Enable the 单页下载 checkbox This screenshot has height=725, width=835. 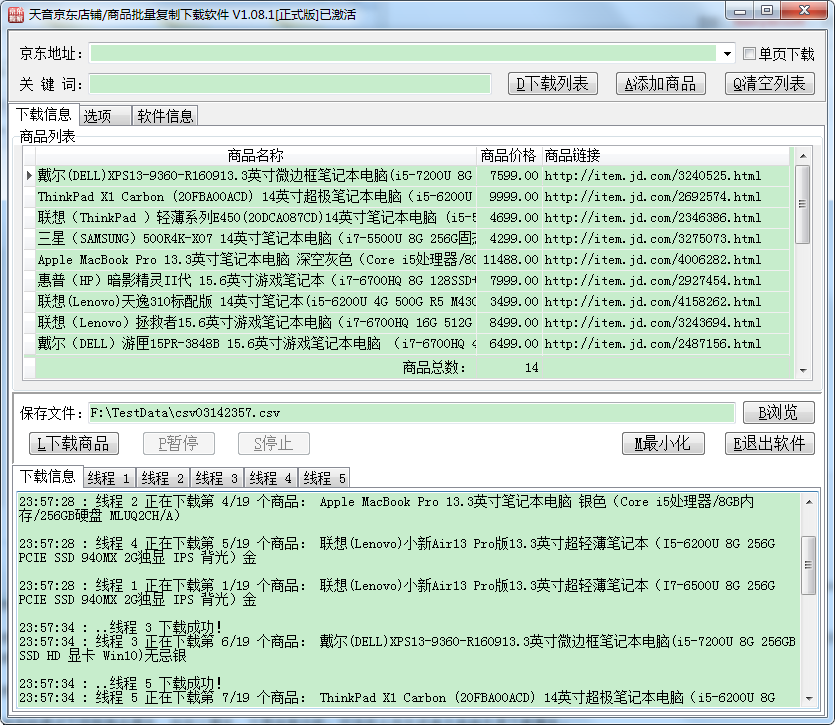click(748, 53)
